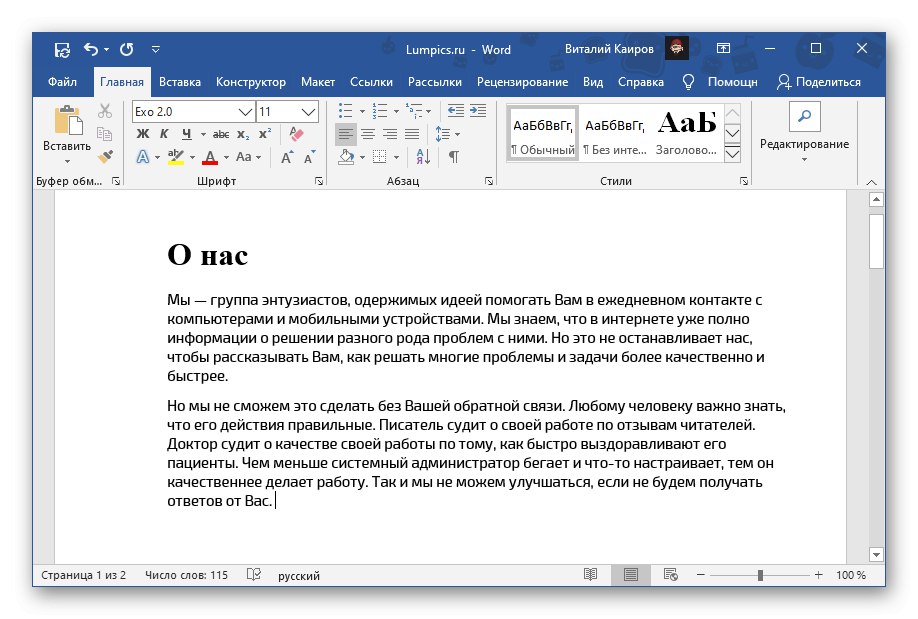Open Шрифт dialog launcher
The height and width of the screenshot is (619, 918).
tap(318, 182)
